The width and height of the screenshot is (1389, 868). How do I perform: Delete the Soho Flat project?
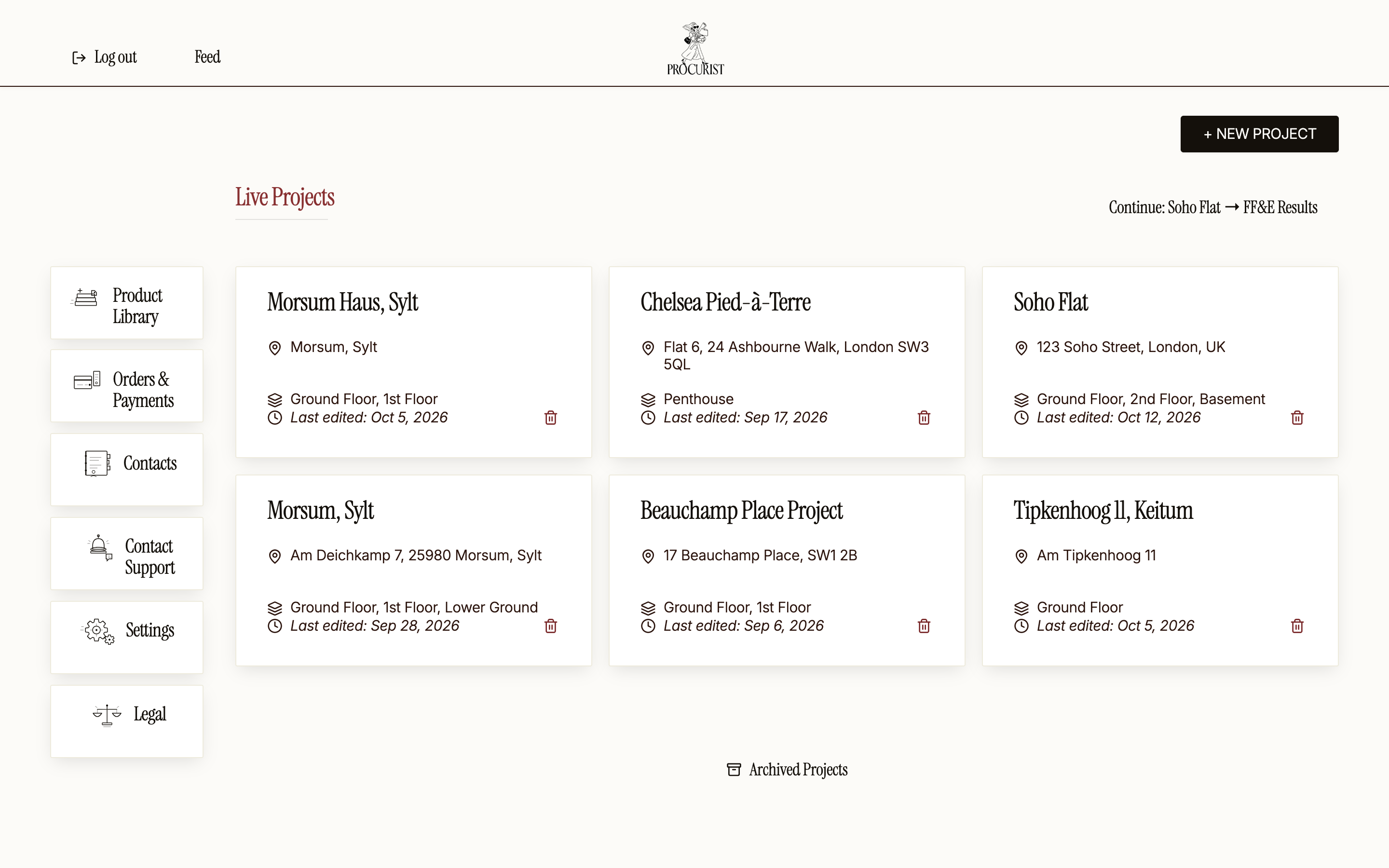click(x=1296, y=417)
